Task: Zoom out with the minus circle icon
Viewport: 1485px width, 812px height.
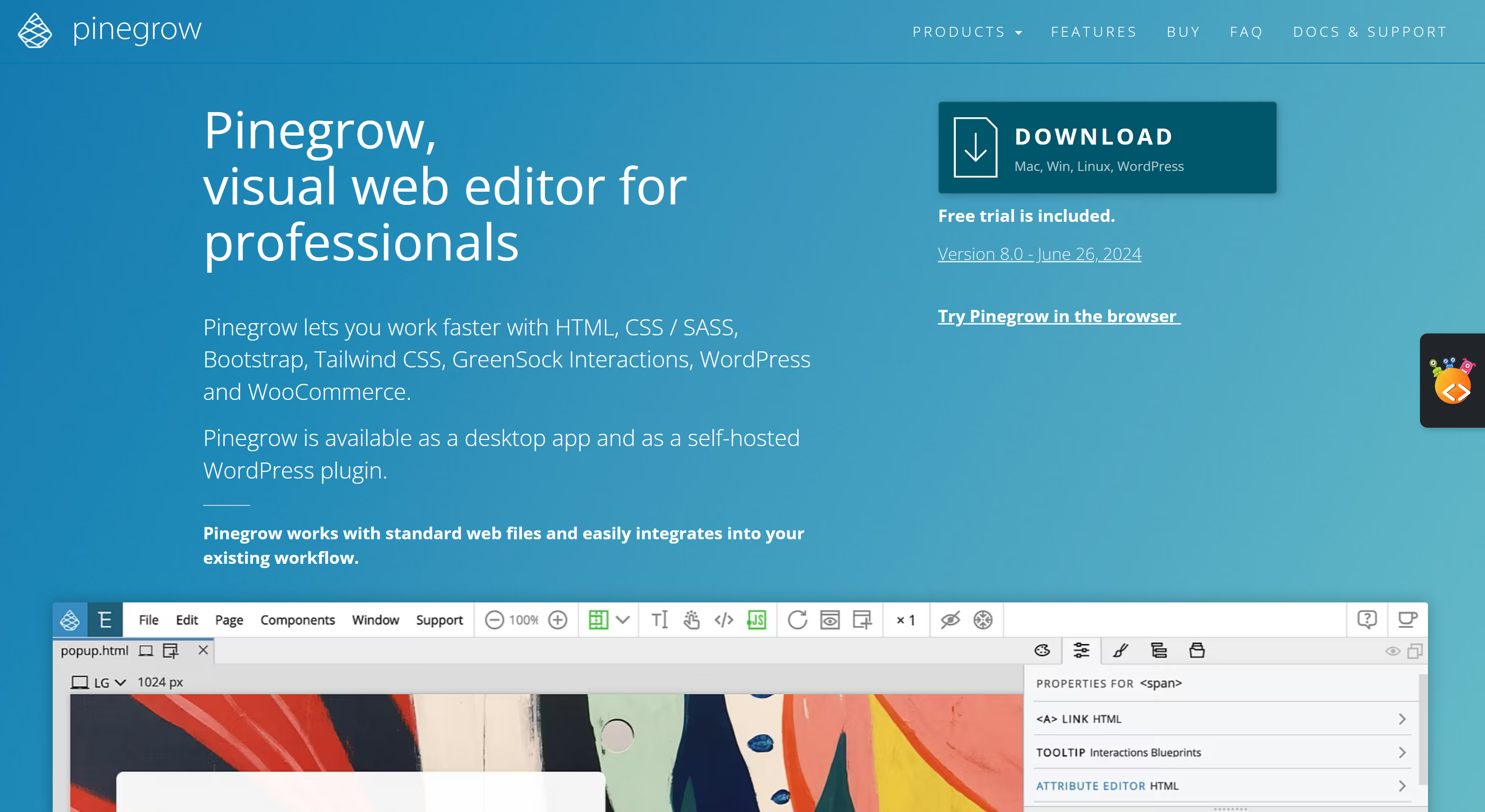Action: click(494, 620)
